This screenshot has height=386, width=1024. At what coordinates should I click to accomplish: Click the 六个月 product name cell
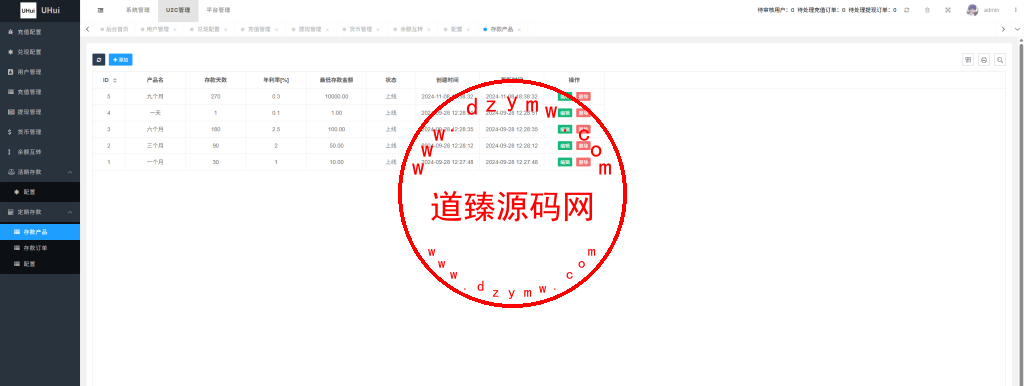[155, 129]
